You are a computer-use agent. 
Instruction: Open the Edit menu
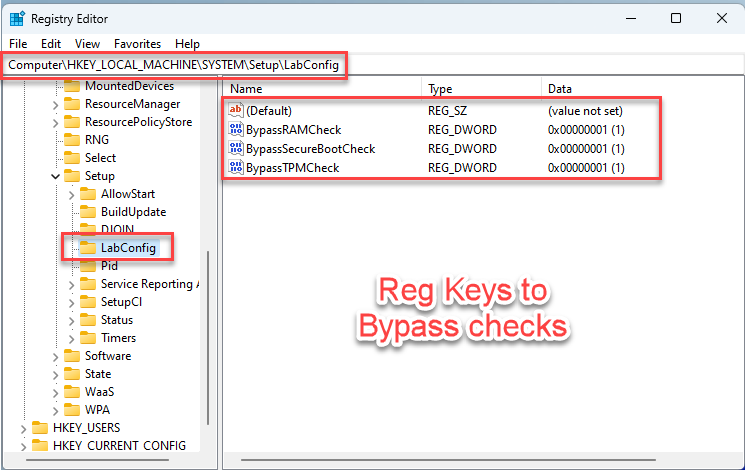point(51,44)
